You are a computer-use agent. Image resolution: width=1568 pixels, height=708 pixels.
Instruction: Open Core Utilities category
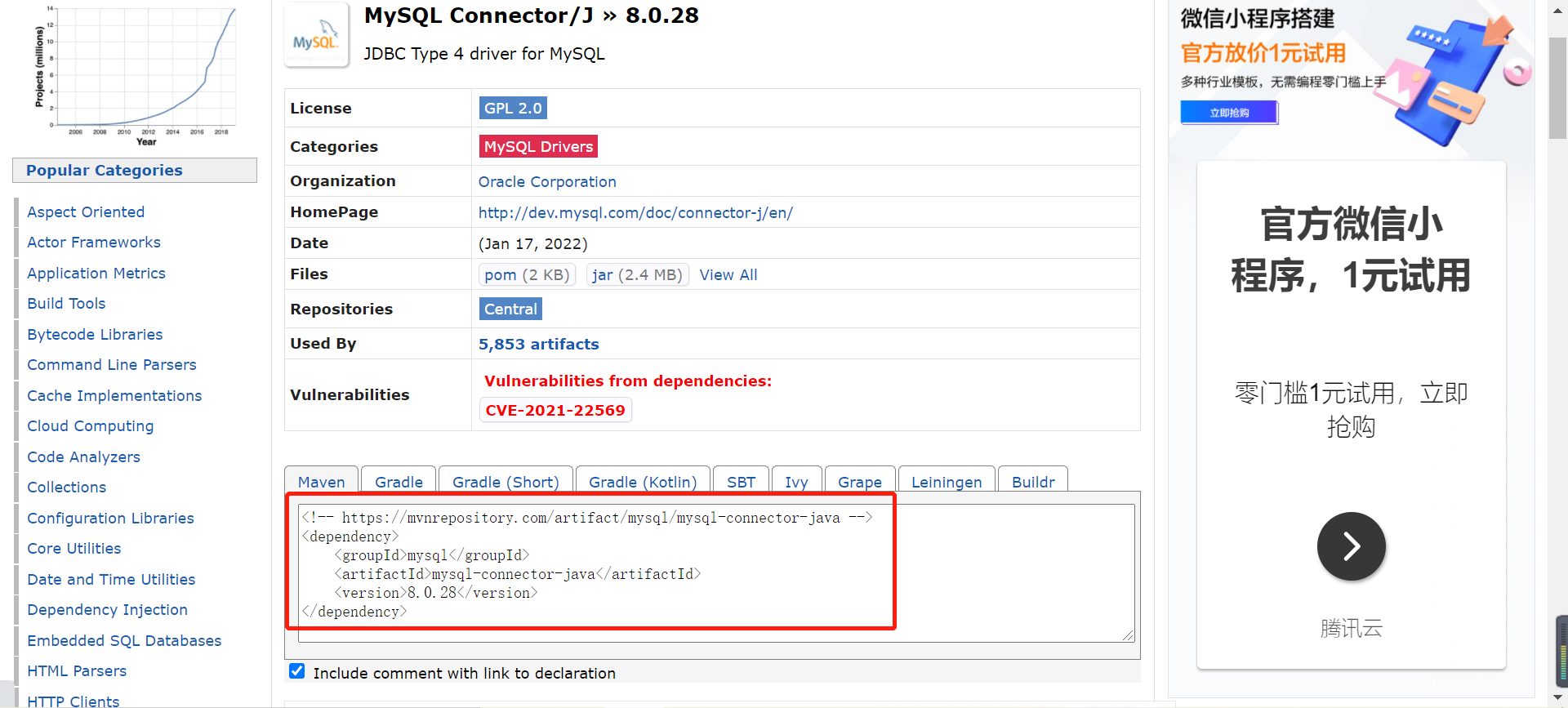[x=74, y=548]
